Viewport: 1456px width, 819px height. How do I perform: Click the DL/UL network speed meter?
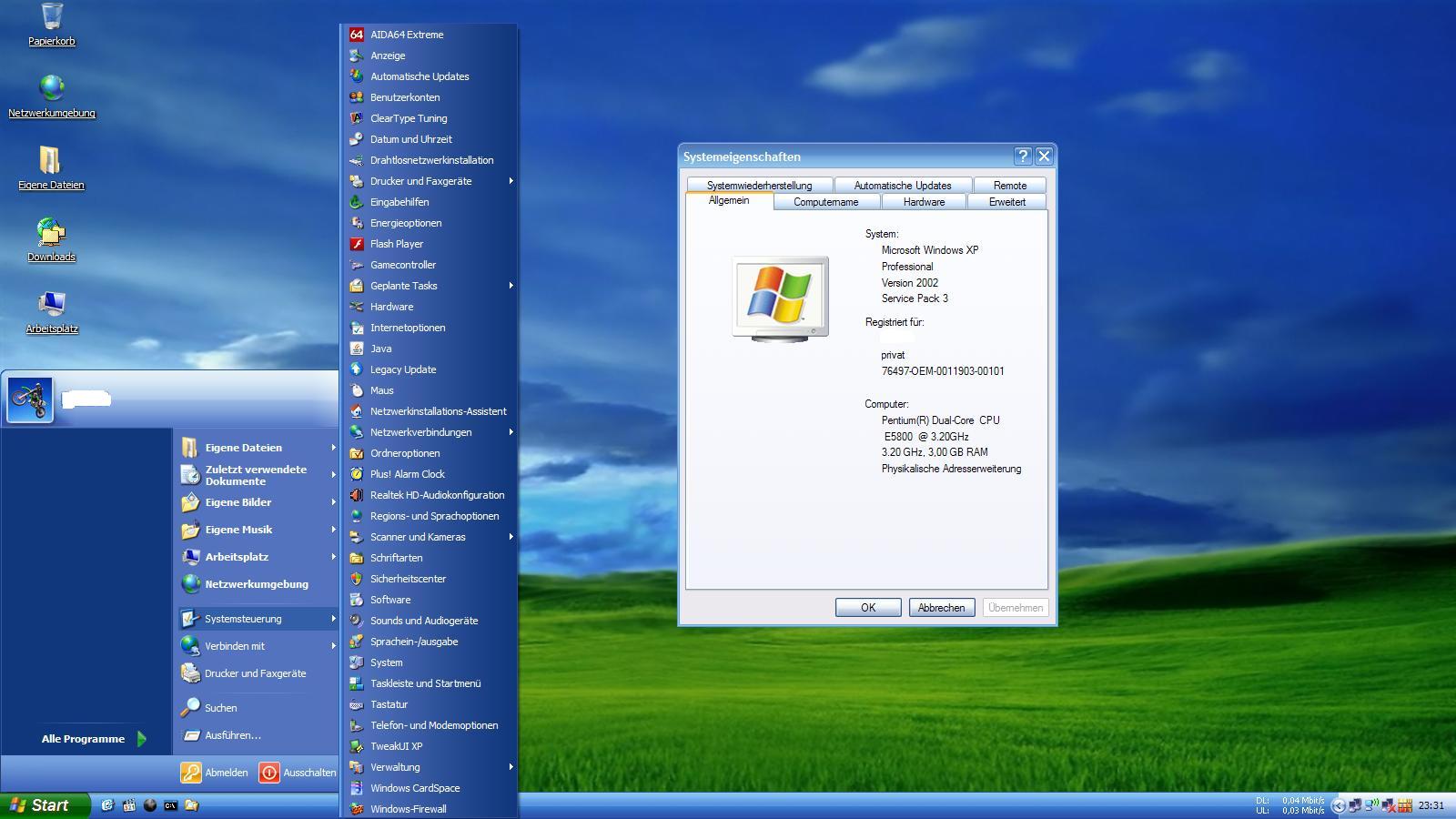pyautogui.click(x=1290, y=805)
